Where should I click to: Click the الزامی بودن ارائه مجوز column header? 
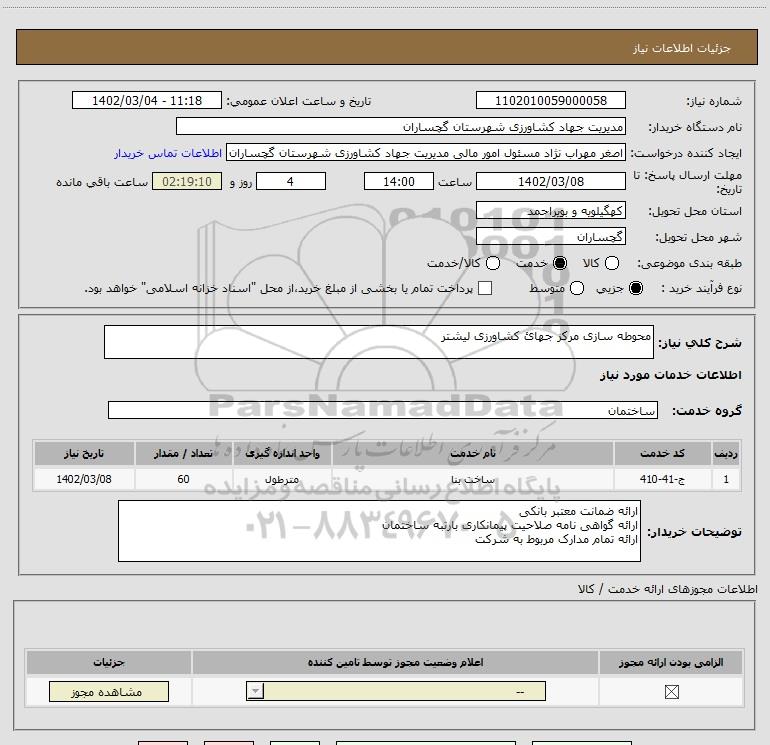(671, 662)
